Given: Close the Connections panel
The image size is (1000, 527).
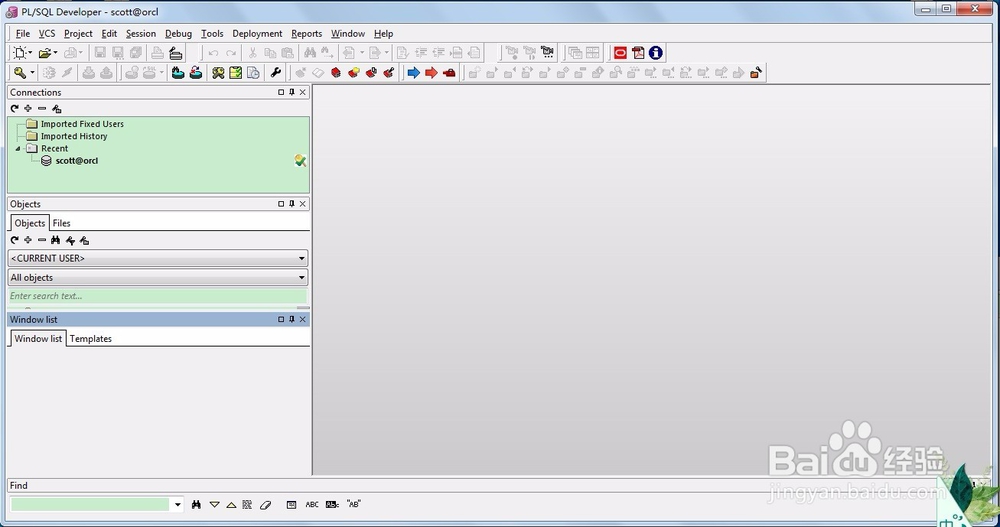Looking at the screenshot, I should click(x=303, y=93).
